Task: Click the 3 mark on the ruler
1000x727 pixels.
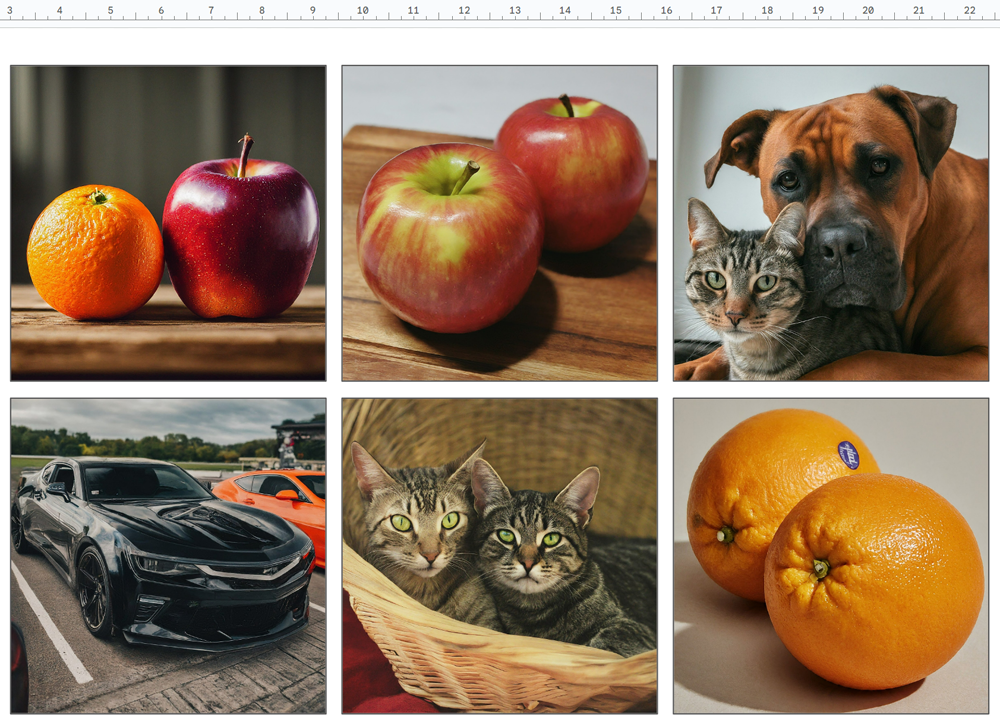Action: pos(10,10)
